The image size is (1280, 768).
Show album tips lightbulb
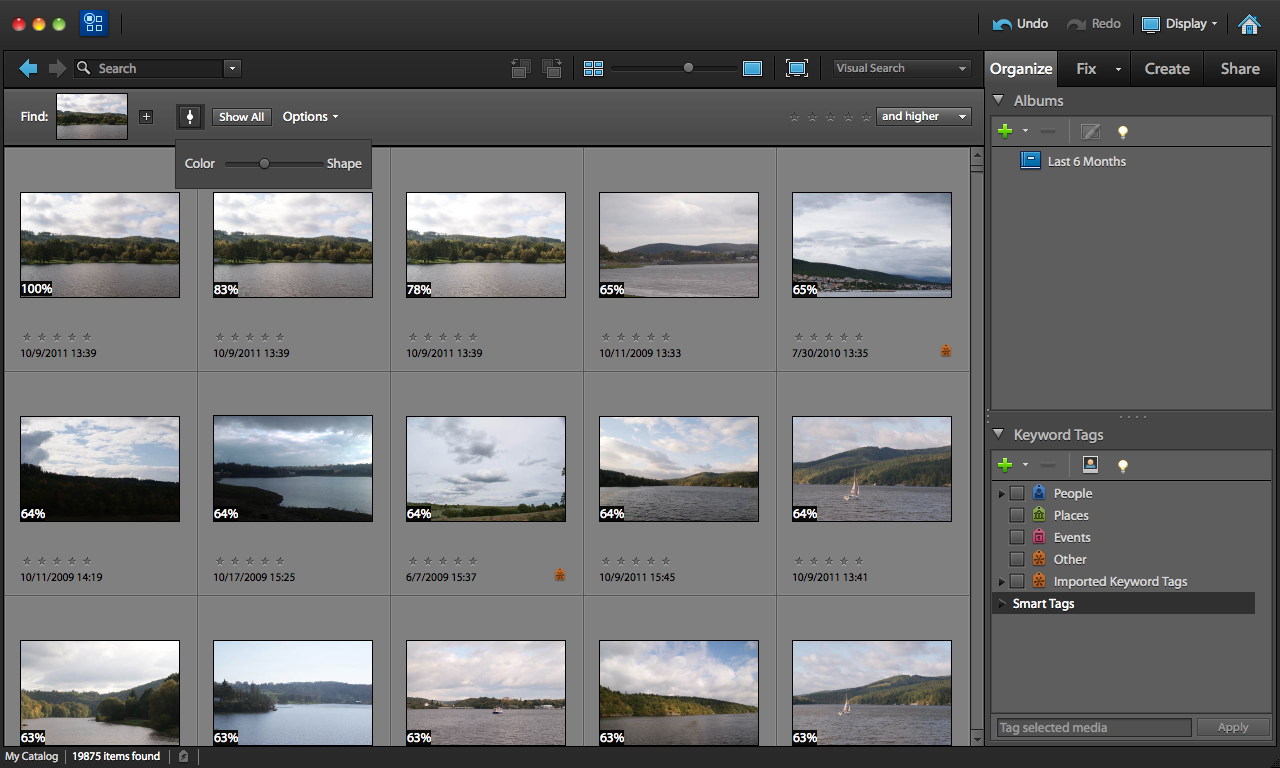pos(1123,131)
